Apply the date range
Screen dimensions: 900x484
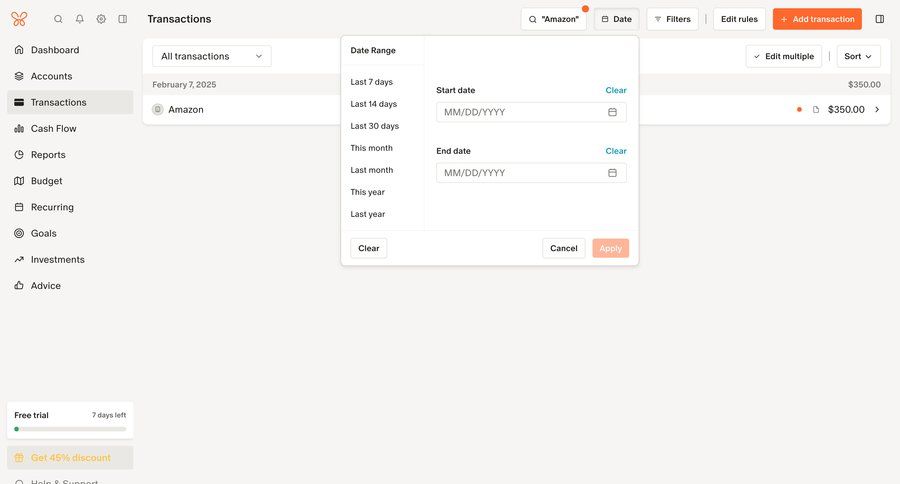click(x=611, y=248)
